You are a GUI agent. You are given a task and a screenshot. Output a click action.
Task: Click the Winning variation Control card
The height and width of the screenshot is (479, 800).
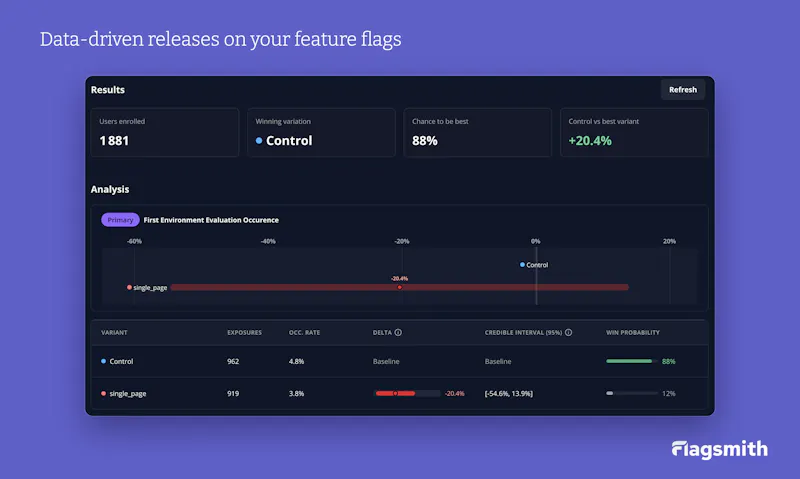321,132
